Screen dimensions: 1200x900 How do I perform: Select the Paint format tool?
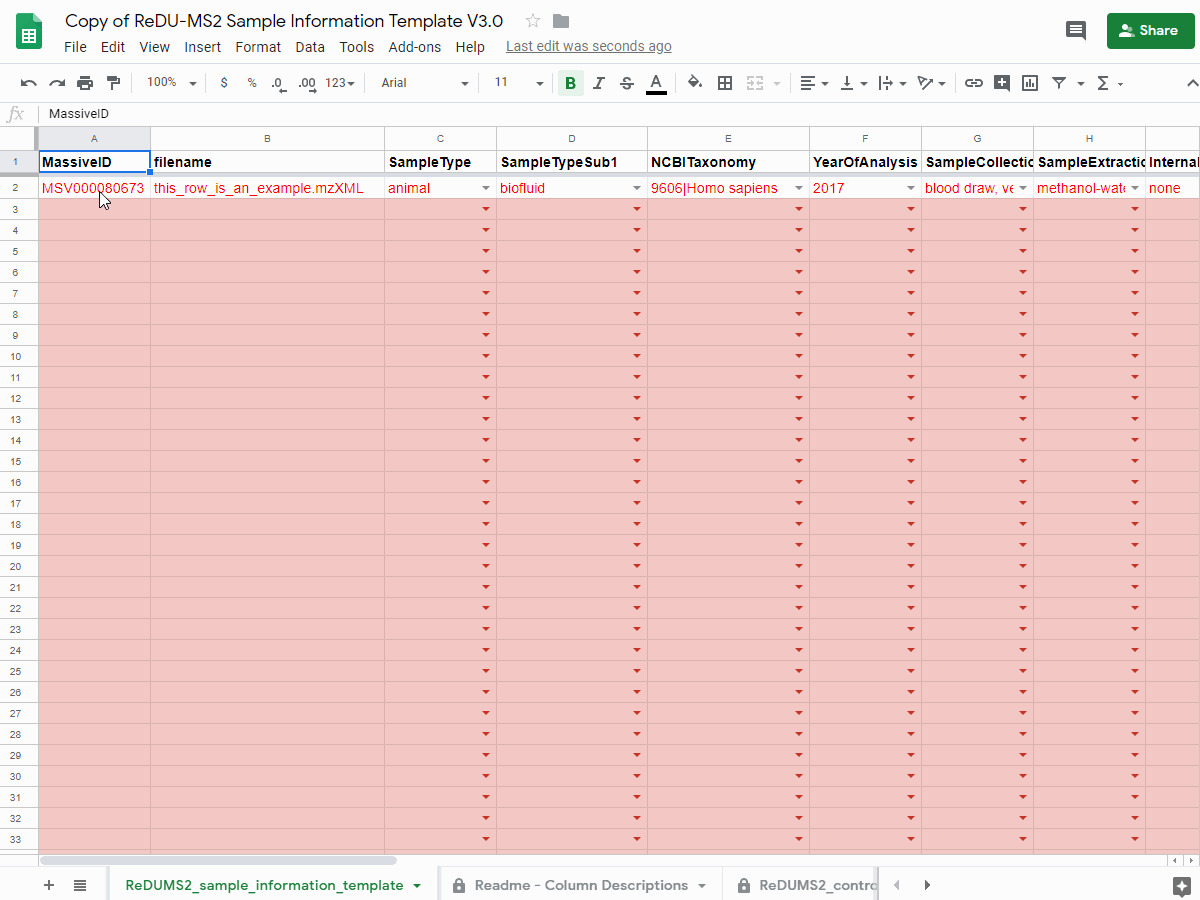tap(113, 83)
